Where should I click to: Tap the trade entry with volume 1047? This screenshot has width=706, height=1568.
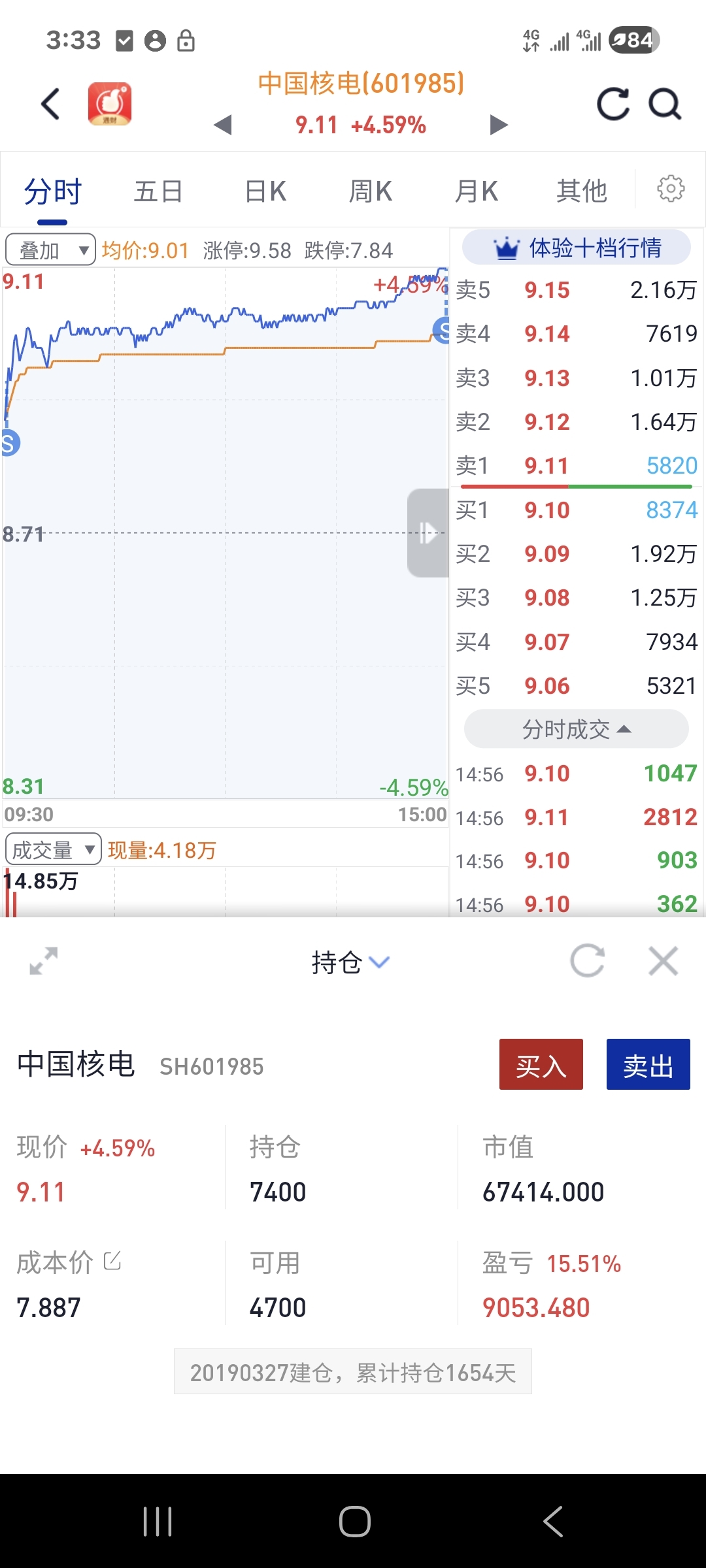[577, 774]
